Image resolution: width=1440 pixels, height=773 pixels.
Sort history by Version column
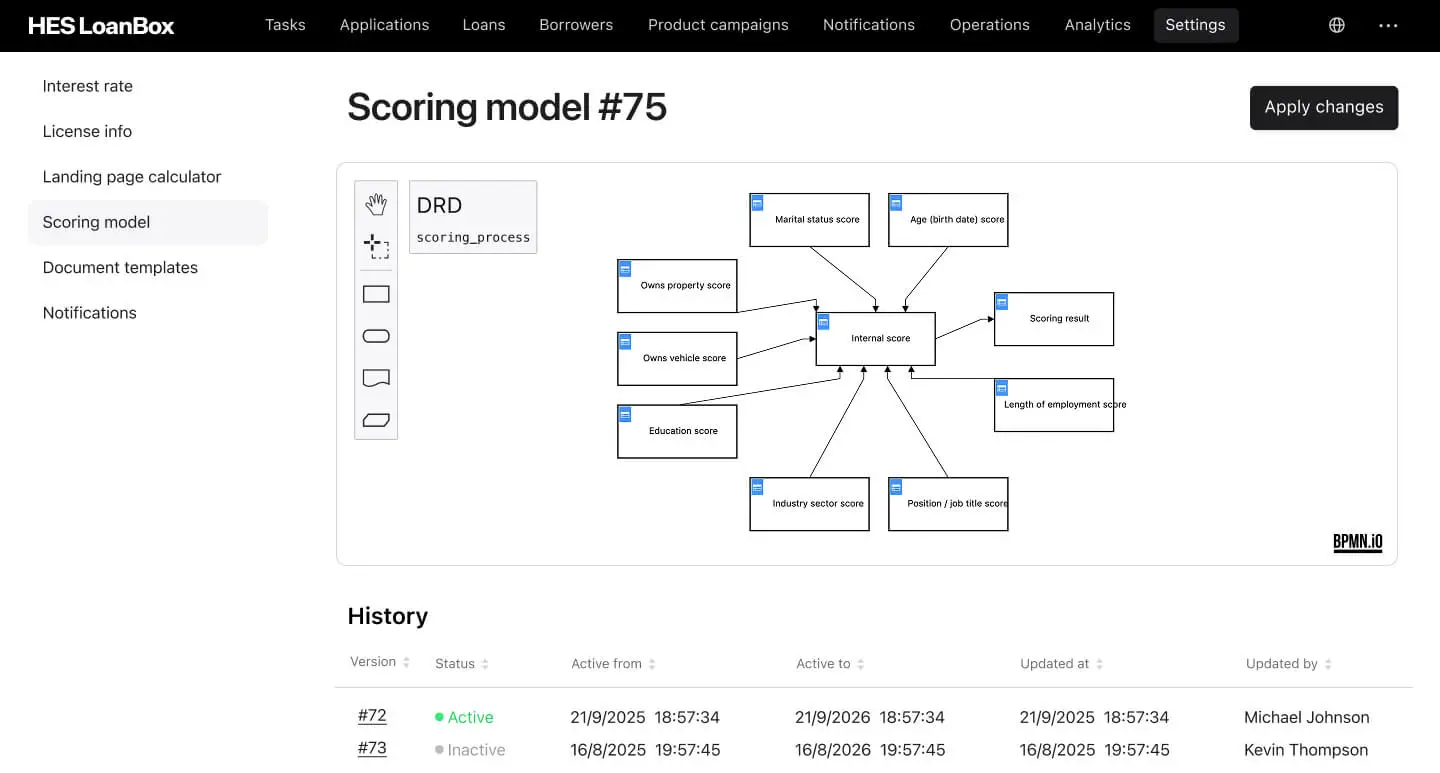click(x=380, y=662)
